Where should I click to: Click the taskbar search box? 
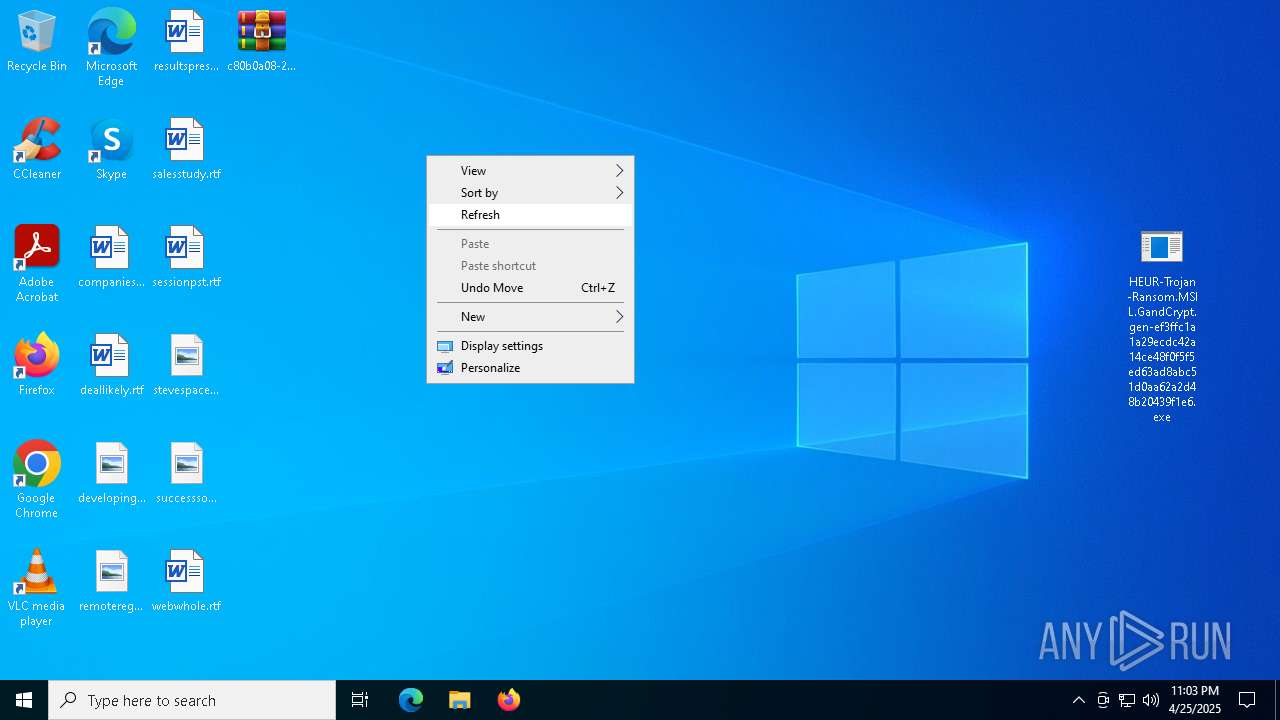192,700
